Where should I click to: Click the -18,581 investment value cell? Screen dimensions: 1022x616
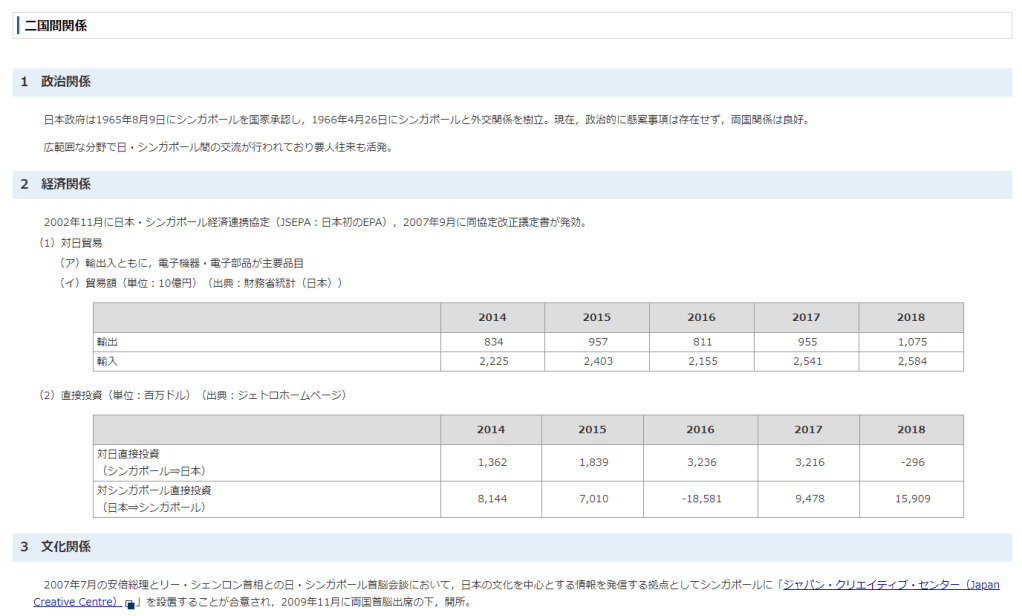click(x=700, y=499)
